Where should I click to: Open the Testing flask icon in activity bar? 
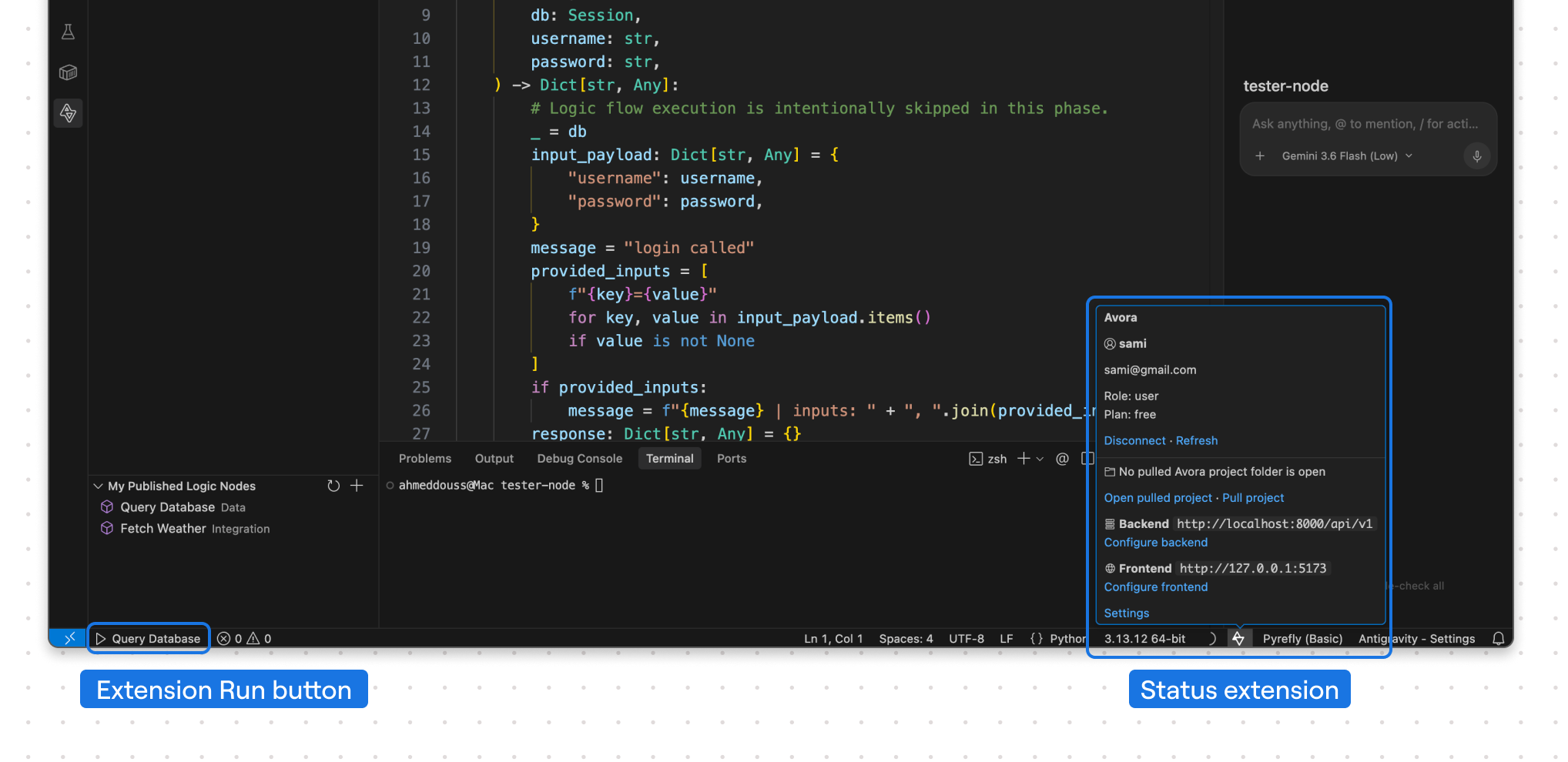coord(68,32)
